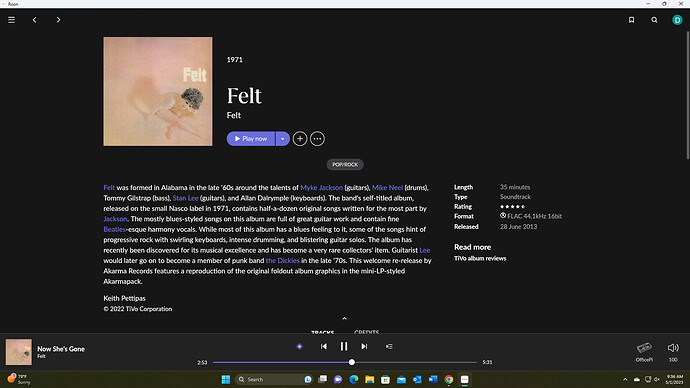Click the main page scrollbar

click(x=688, y=95)
